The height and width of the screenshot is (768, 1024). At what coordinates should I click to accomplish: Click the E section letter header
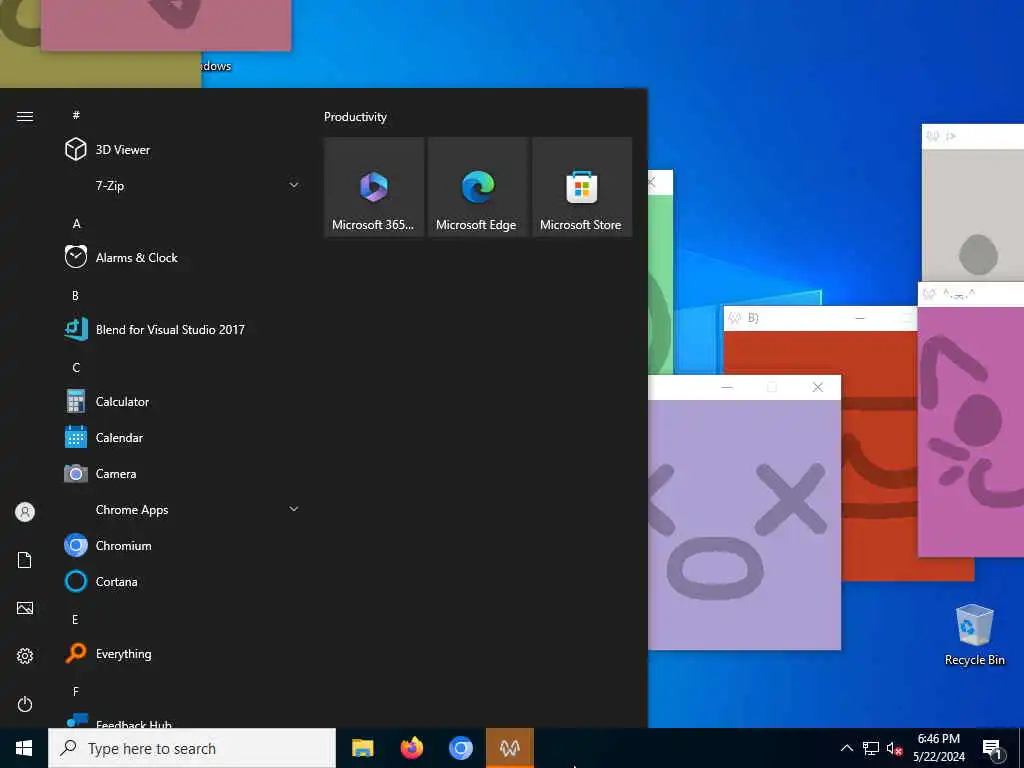coord(75,619)
